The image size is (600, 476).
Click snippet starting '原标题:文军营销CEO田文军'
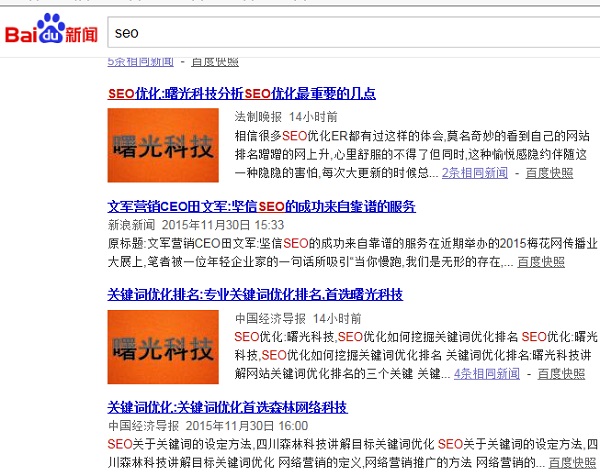coord(352,253)
